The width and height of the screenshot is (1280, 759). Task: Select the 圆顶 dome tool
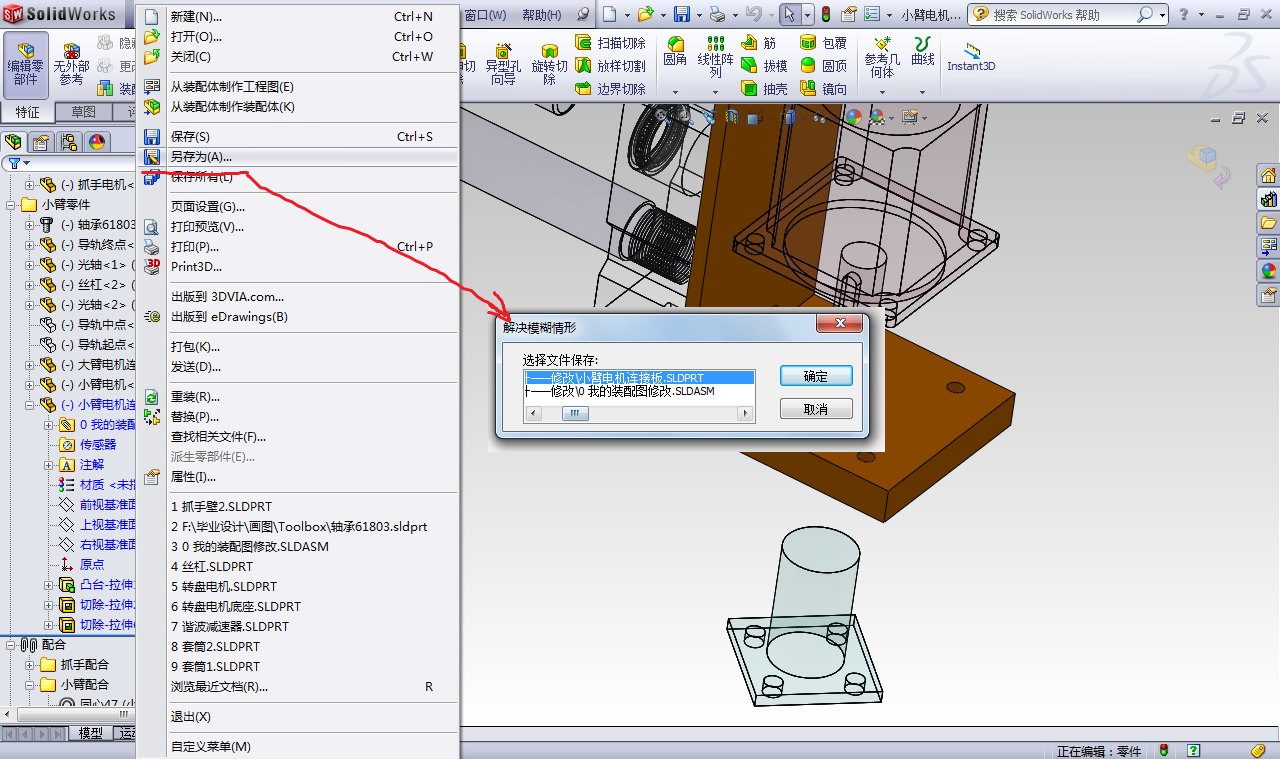(824, 66)
